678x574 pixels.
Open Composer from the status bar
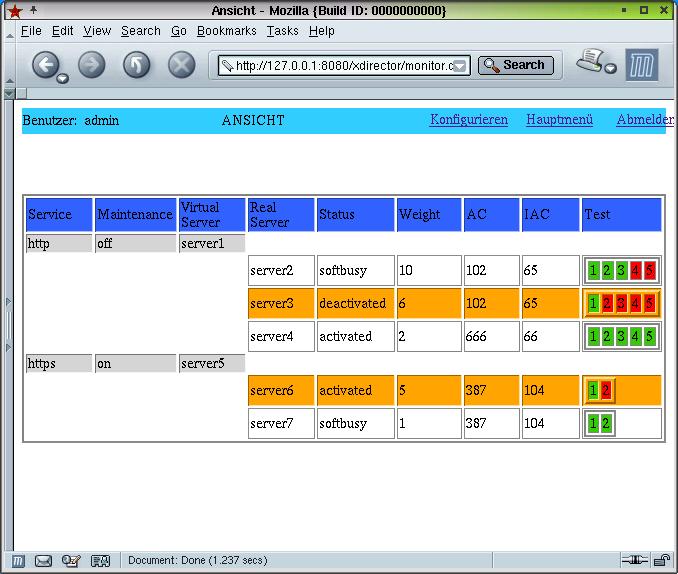pyautogui.click(x=71, y=561)
